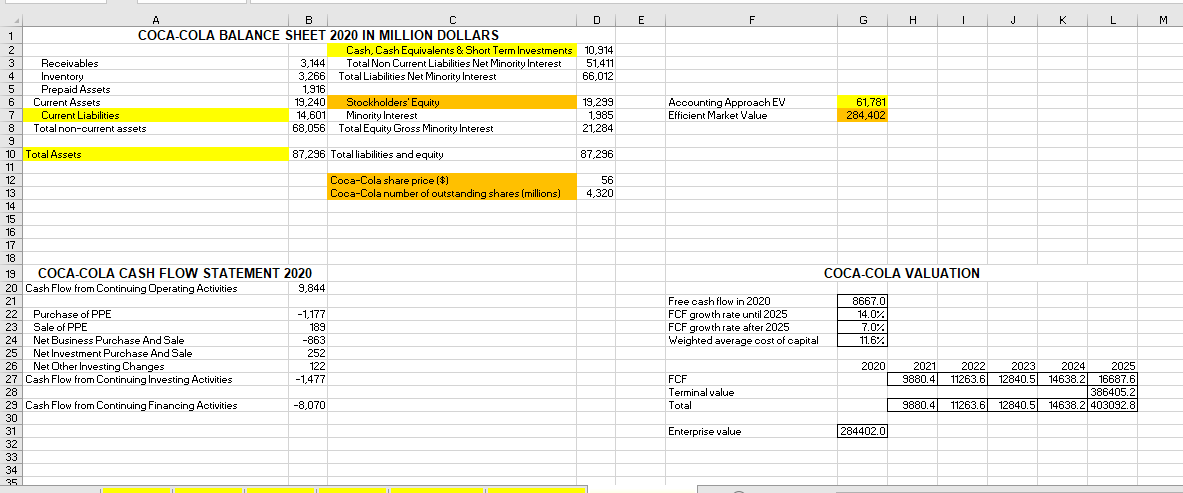Select the 2025 total value 403092.8
This screenshot has width=1183, height=493.
click(x=1114, y=405)
